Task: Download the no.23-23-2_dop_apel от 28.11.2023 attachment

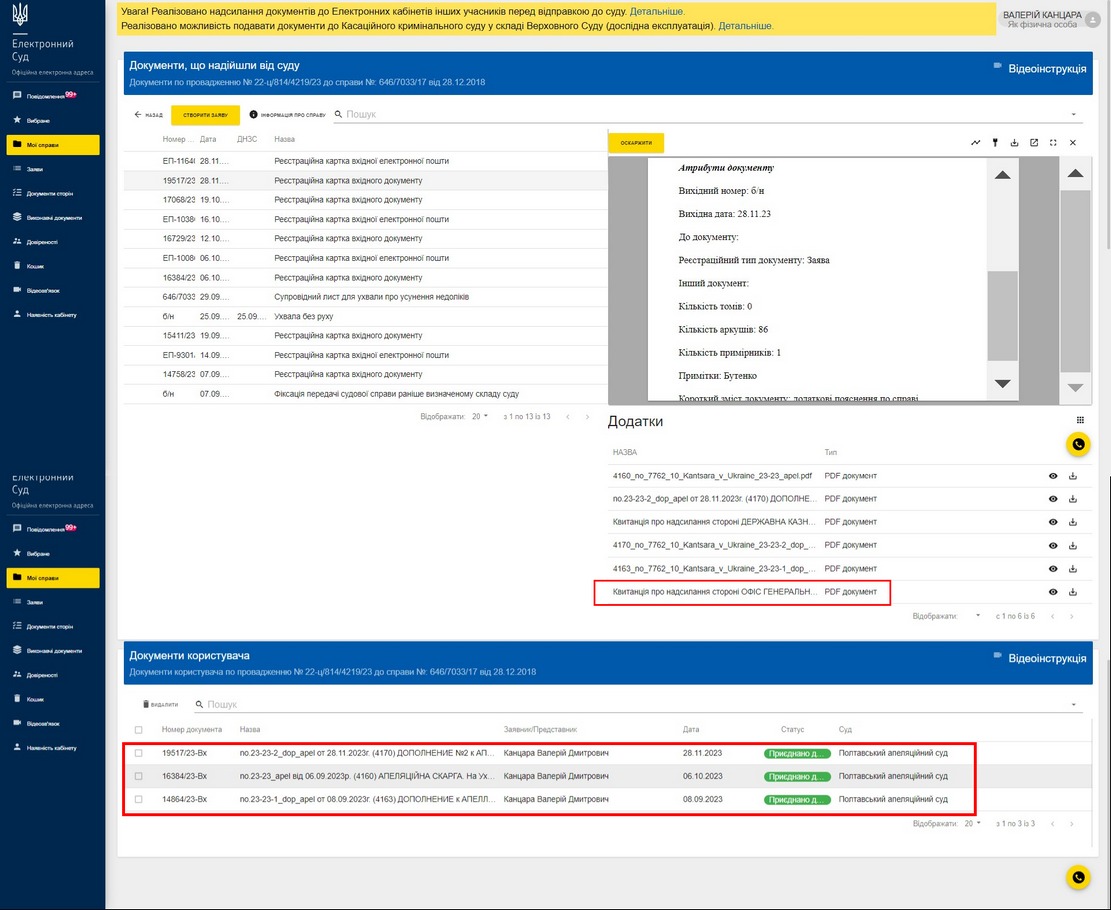Action: point(1073,499)
